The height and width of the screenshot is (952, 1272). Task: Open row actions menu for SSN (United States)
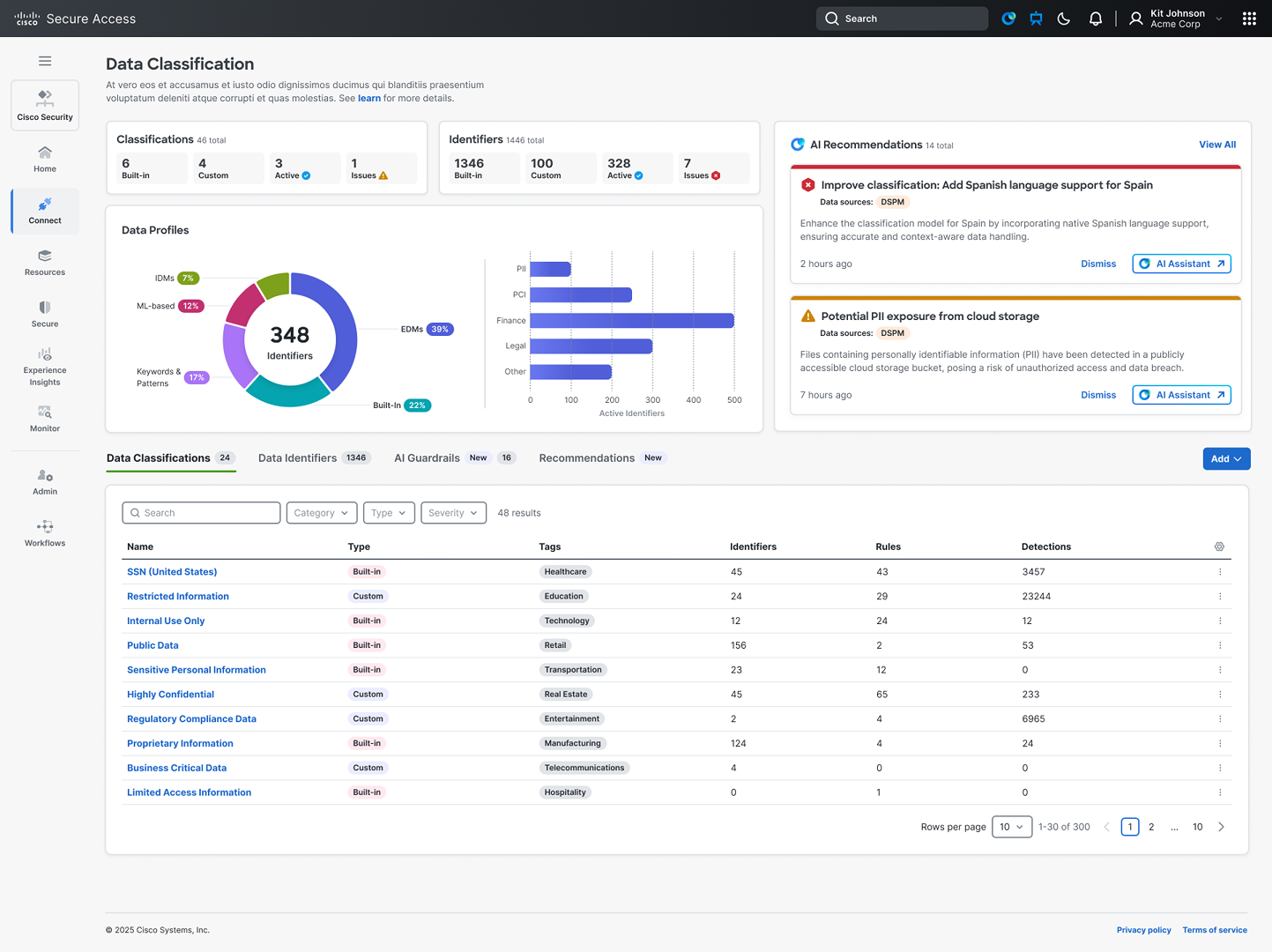tap(1220, 572)
